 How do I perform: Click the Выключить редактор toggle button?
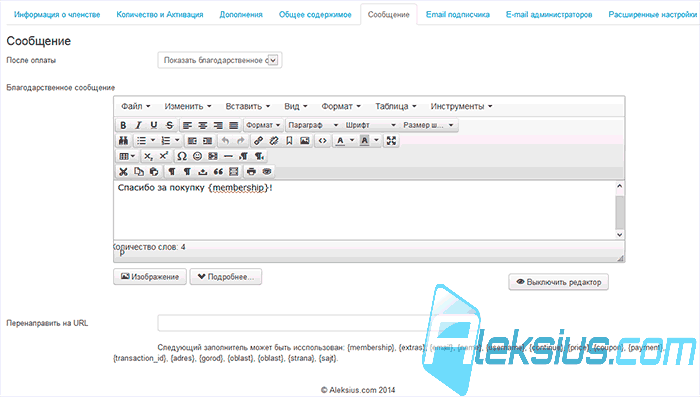558,282
